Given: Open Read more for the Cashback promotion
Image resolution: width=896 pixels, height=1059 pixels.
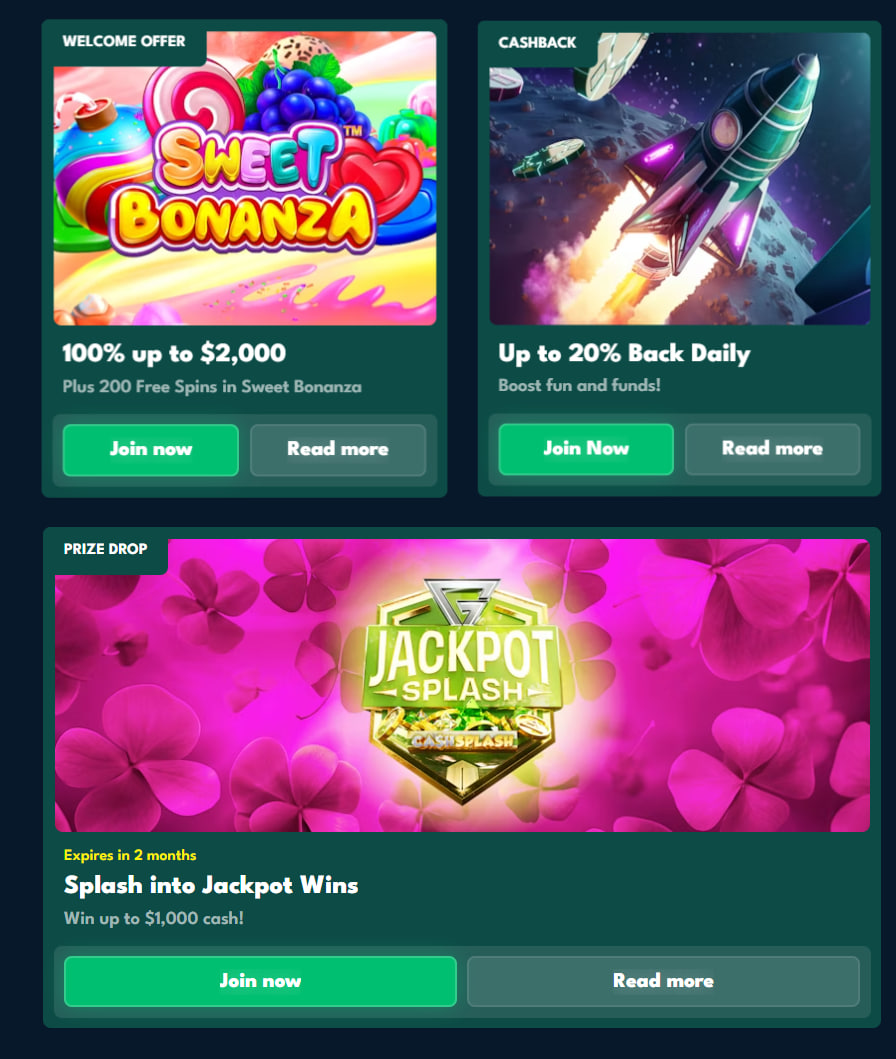Looking at the screenshot, I should [772, 449].
